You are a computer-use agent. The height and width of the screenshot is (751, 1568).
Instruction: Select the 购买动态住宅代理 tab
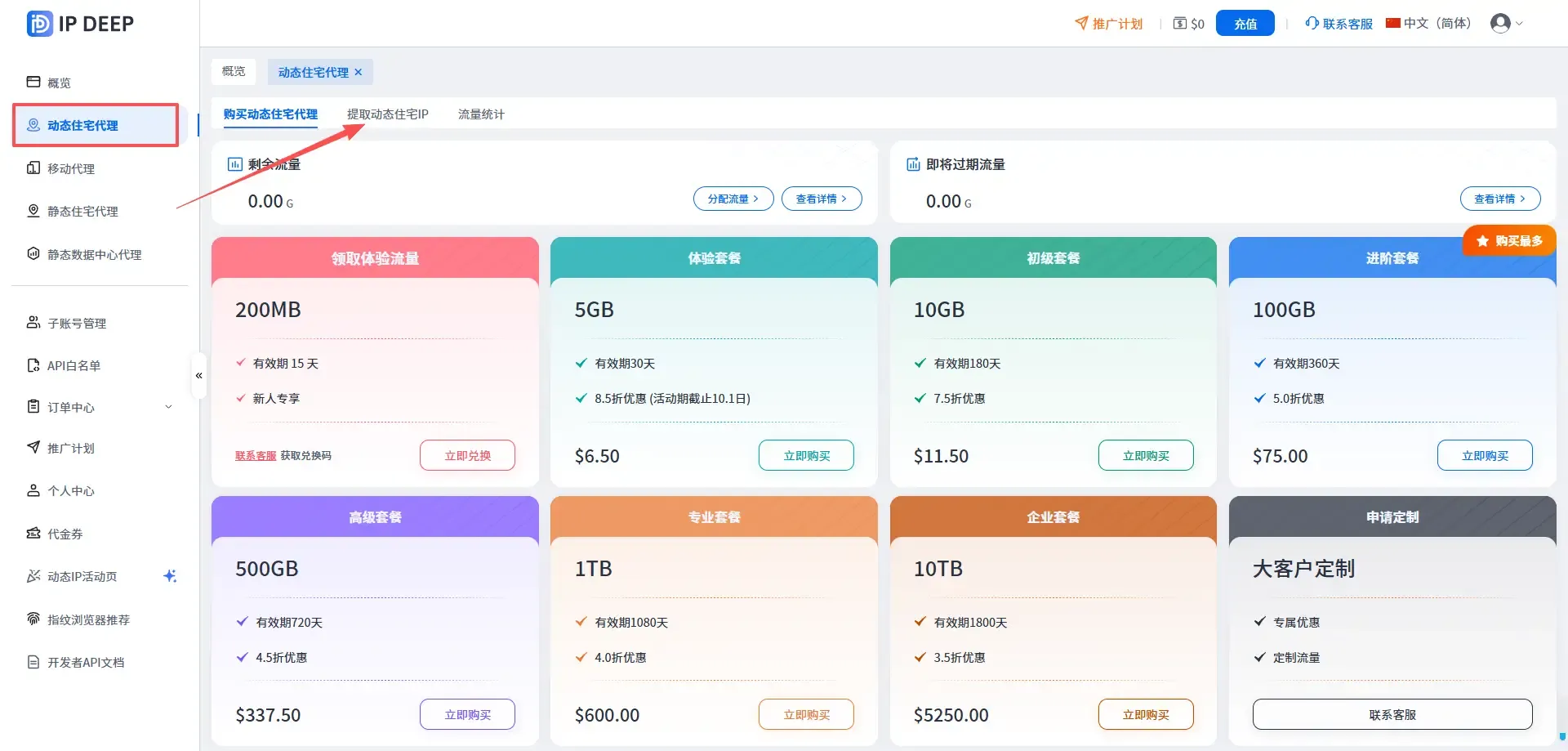pos(270,114)
